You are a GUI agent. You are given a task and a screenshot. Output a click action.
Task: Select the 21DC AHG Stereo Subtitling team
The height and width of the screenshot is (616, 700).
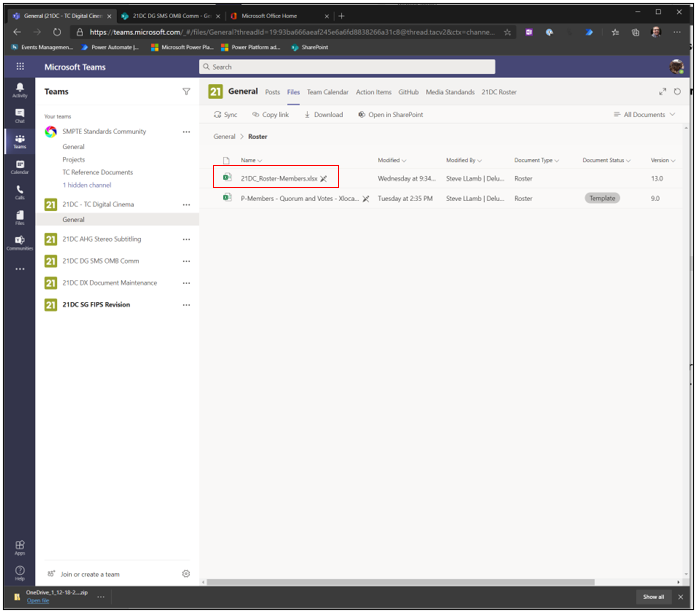tap(101, 240)
